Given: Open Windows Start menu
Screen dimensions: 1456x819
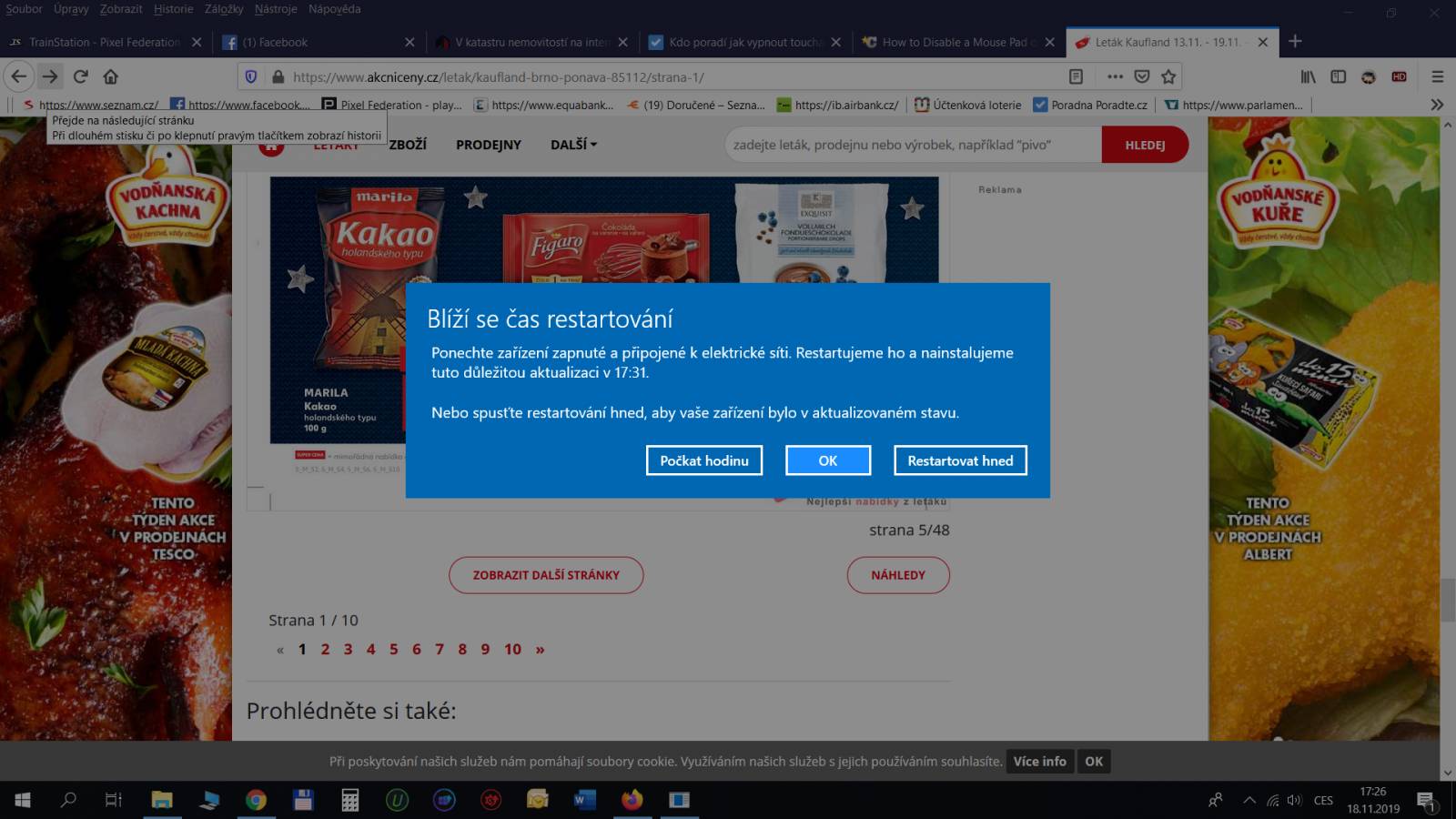Looking at the screenshot, I should tap(22, 800).
